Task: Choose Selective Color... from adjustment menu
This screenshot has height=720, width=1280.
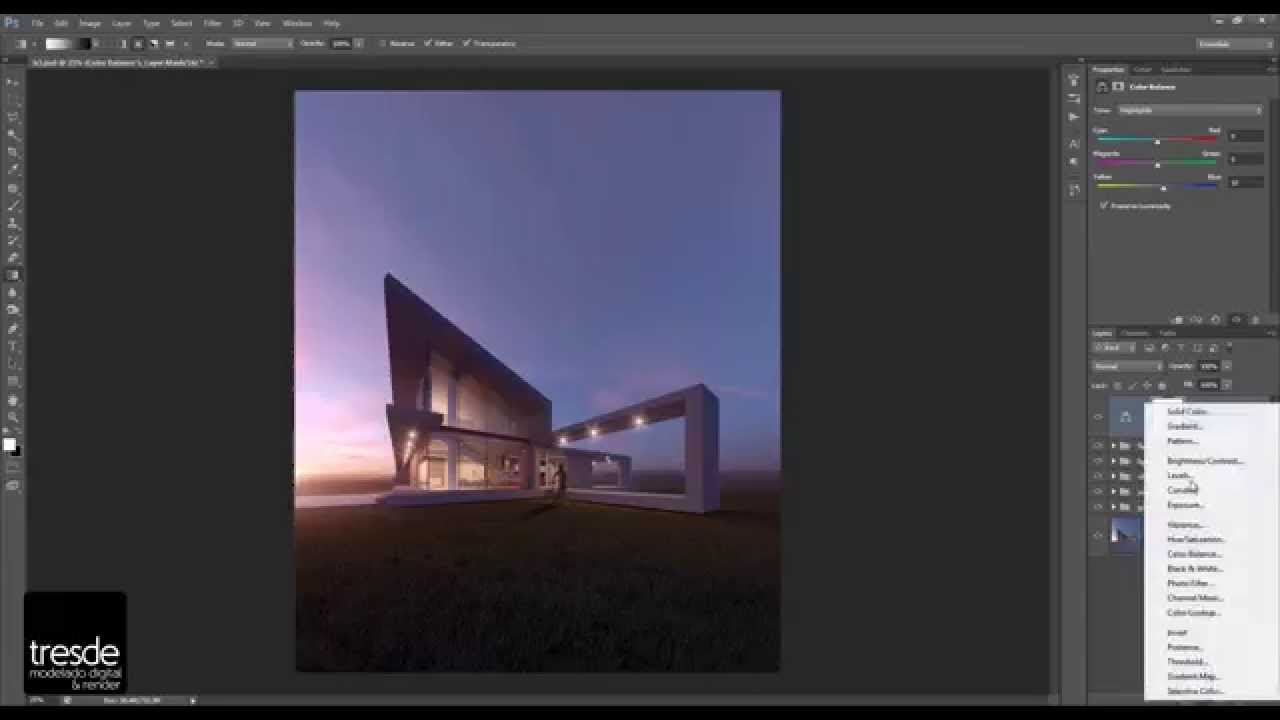Action: pos(1195,691)
